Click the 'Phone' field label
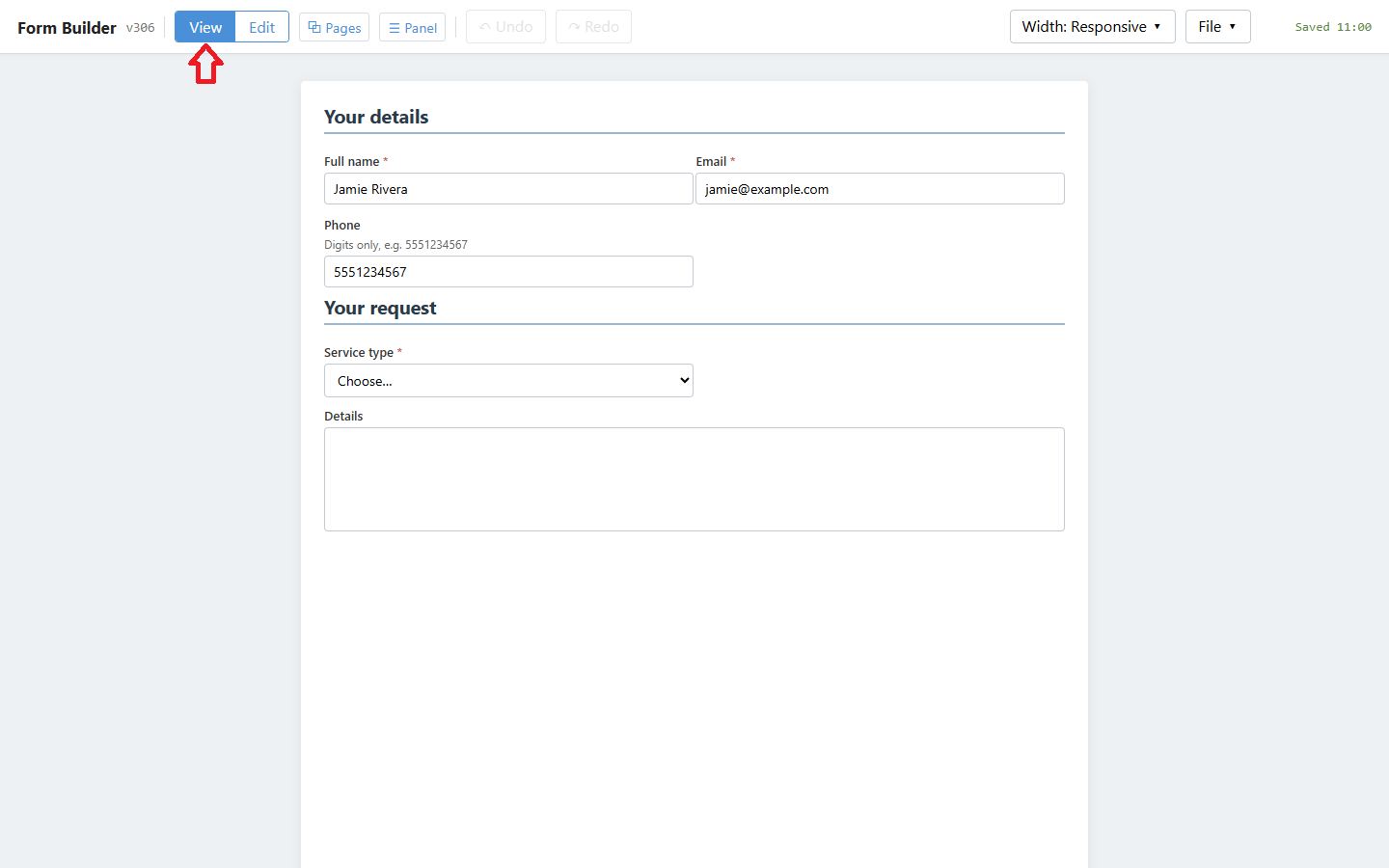 pos(342,226)
